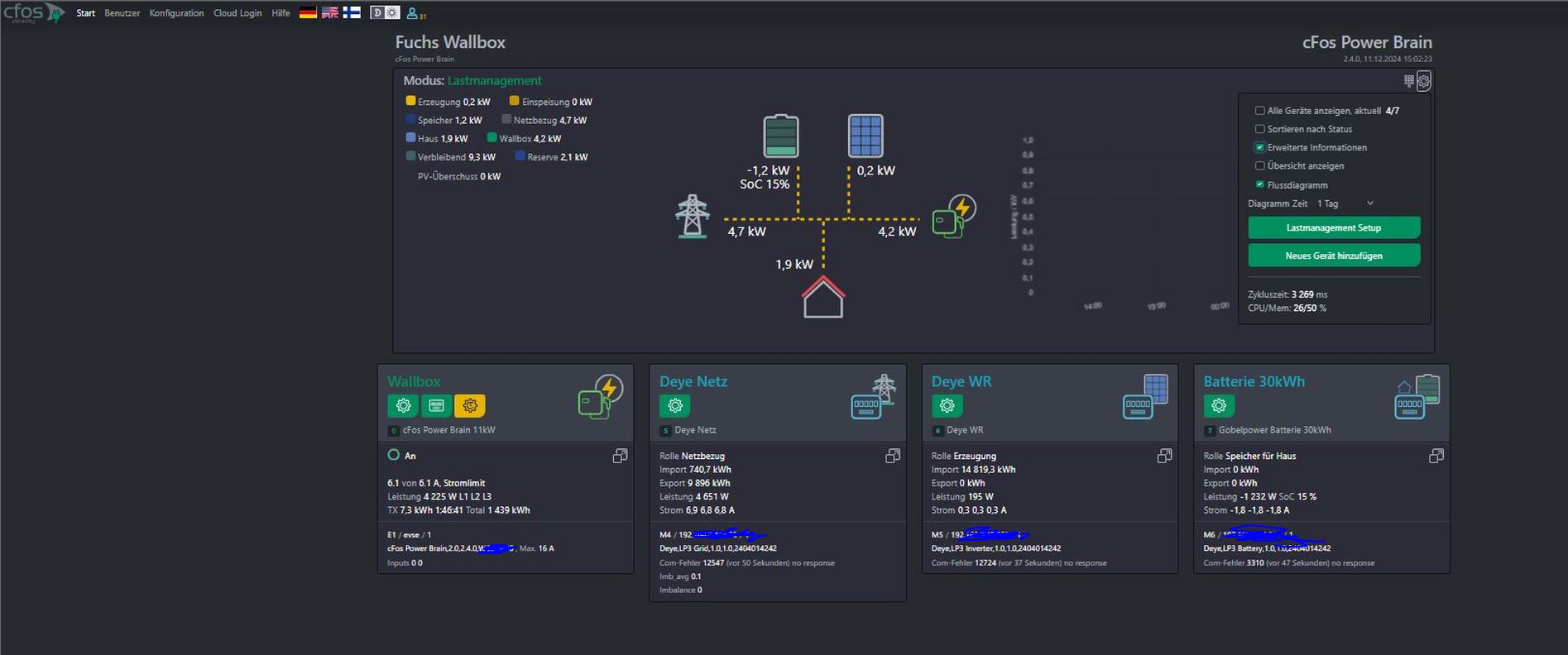Viewport: 1568px width, 655px height.
Task: Open the Cloud Login menu item
Action: point(237,13)
